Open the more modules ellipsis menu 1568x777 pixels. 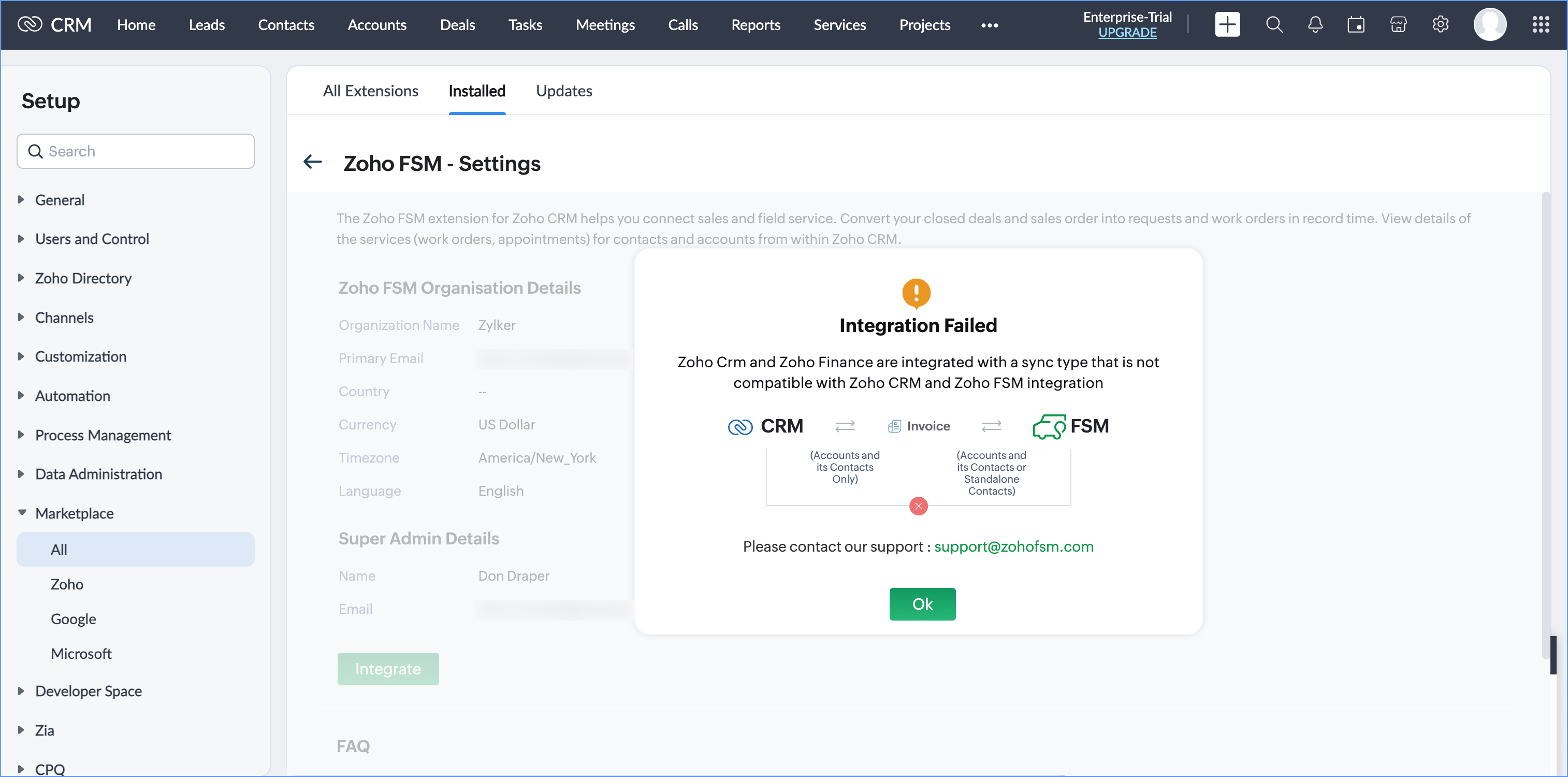pos(989,25)
